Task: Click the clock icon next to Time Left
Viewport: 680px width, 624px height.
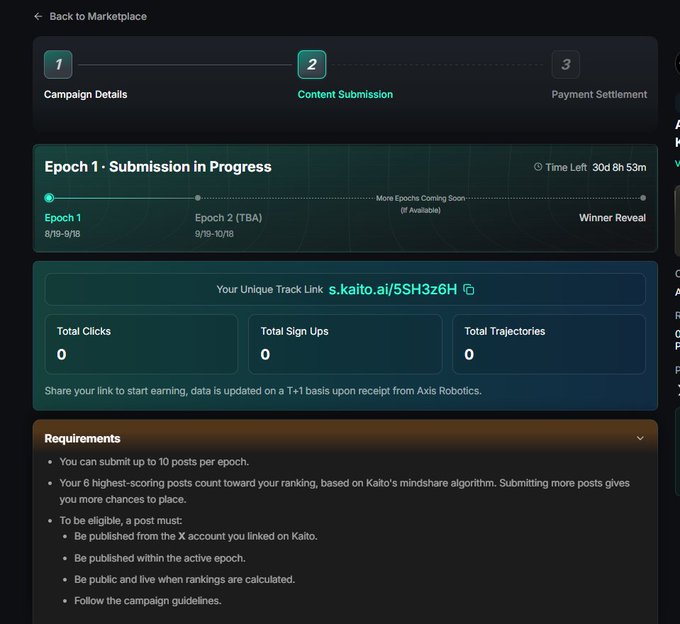Action: [x=538, y=167]
